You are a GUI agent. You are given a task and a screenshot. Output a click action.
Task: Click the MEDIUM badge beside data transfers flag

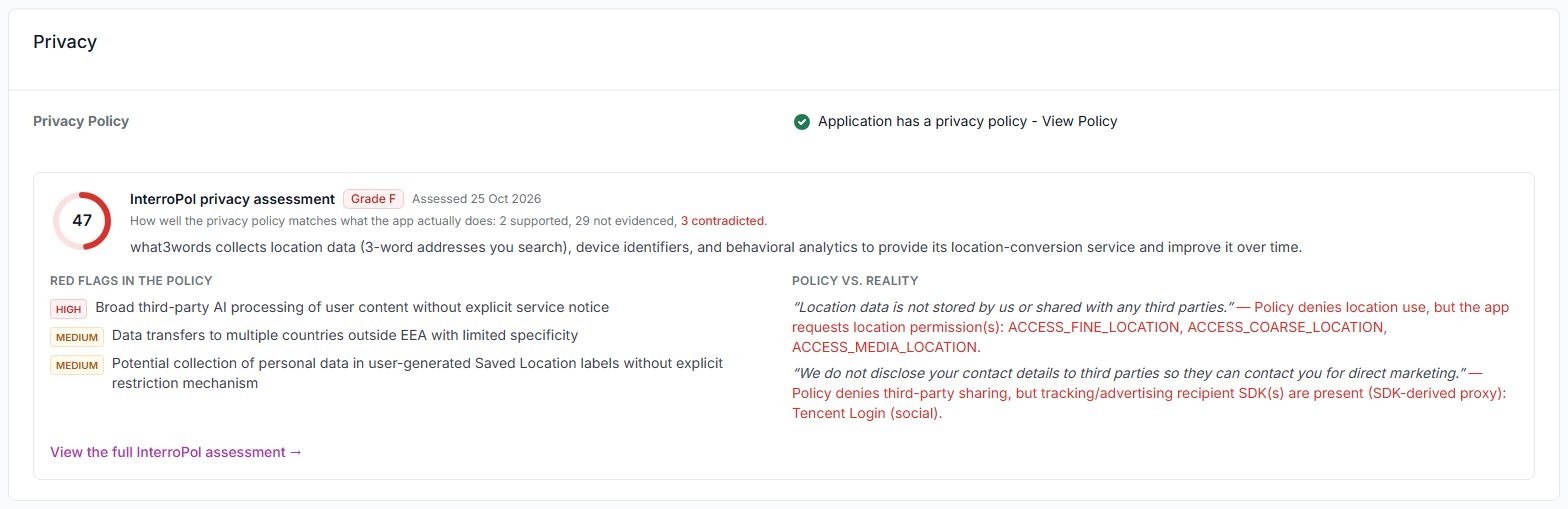(77, 337)
